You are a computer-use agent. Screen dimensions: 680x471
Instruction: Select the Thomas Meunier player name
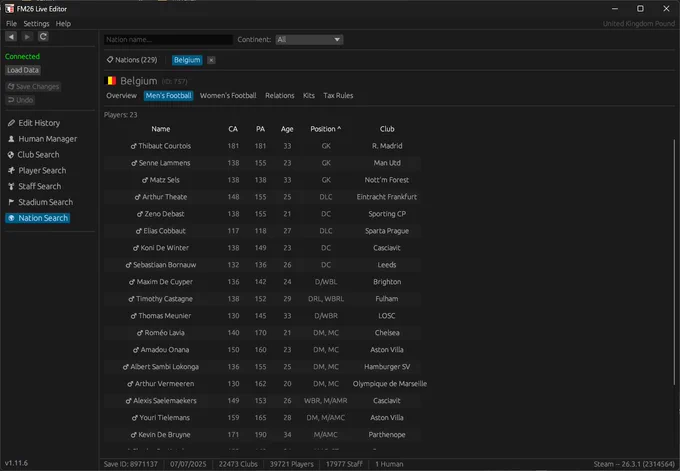[x=165, y=316]
